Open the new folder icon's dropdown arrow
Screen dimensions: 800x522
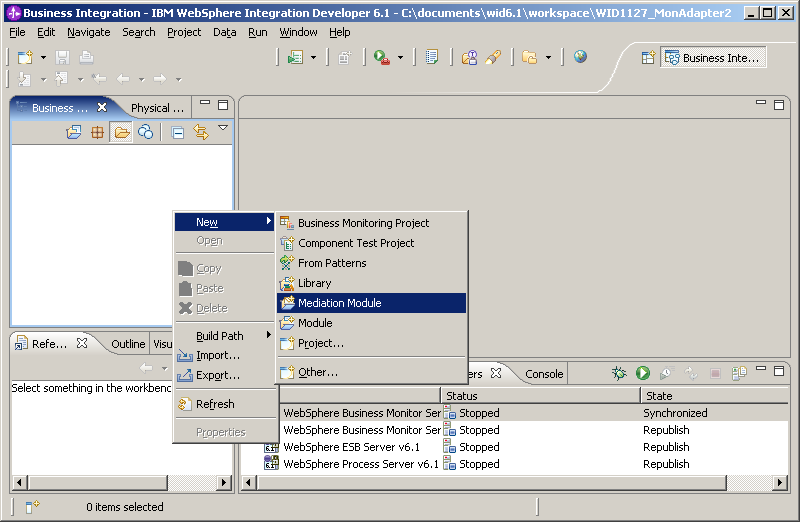[x=548, y=58]
